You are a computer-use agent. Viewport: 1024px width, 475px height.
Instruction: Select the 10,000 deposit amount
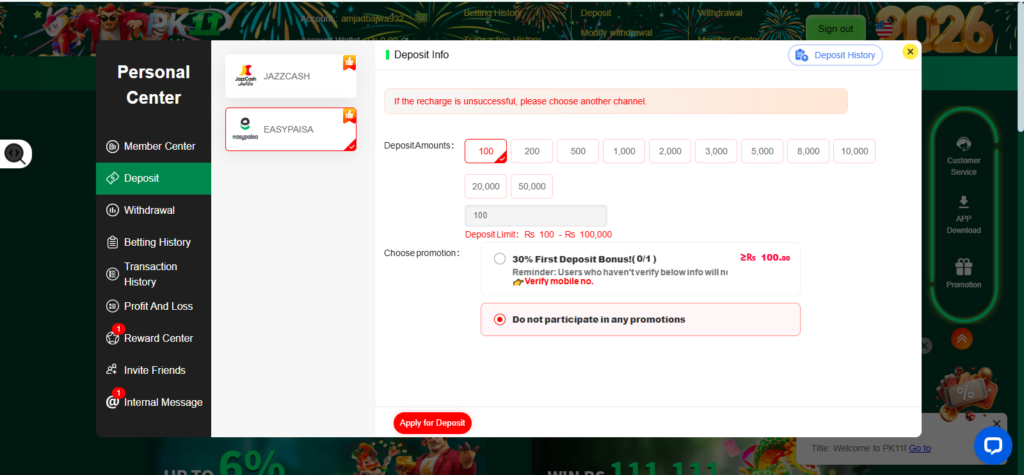854,151
